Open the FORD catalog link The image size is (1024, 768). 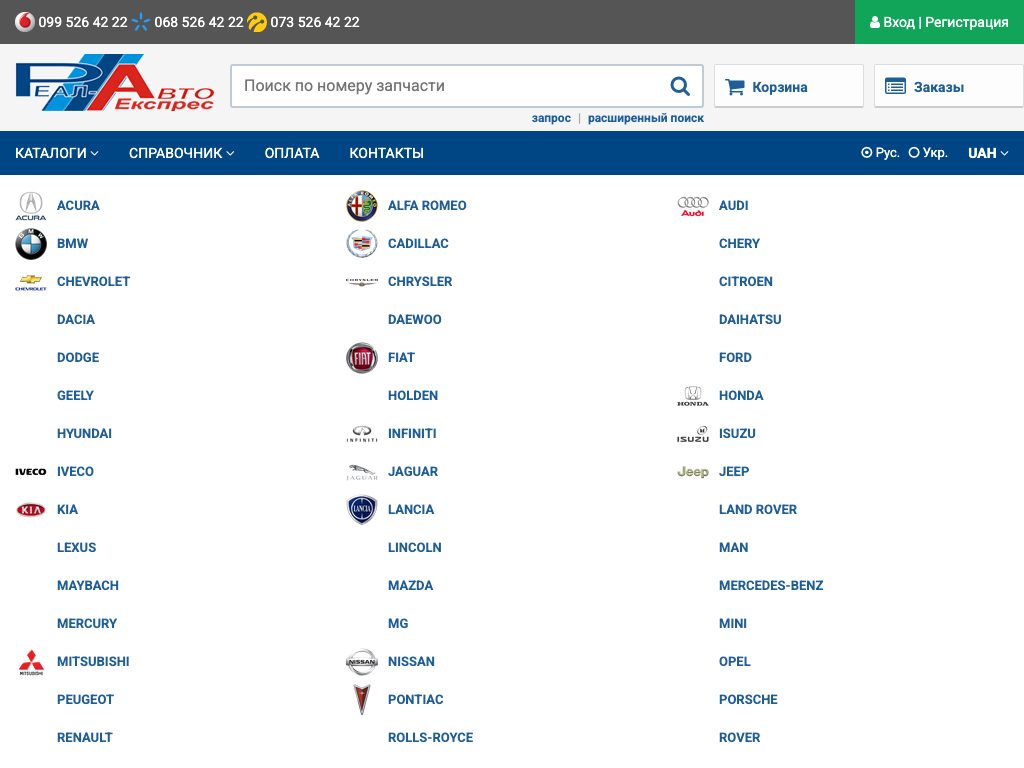click(x=735, y=358)
